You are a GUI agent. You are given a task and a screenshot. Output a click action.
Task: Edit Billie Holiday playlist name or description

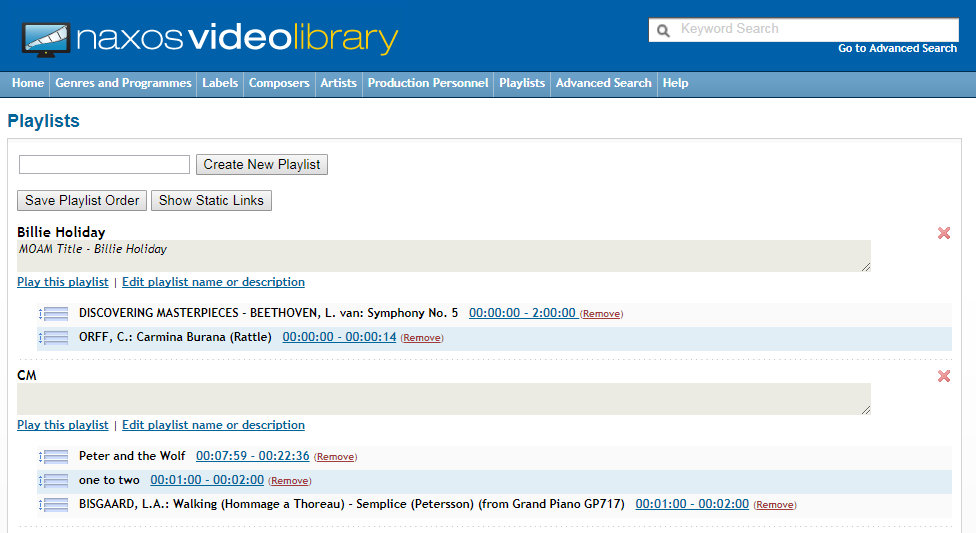pyautogui.click(x=214, y=282)
